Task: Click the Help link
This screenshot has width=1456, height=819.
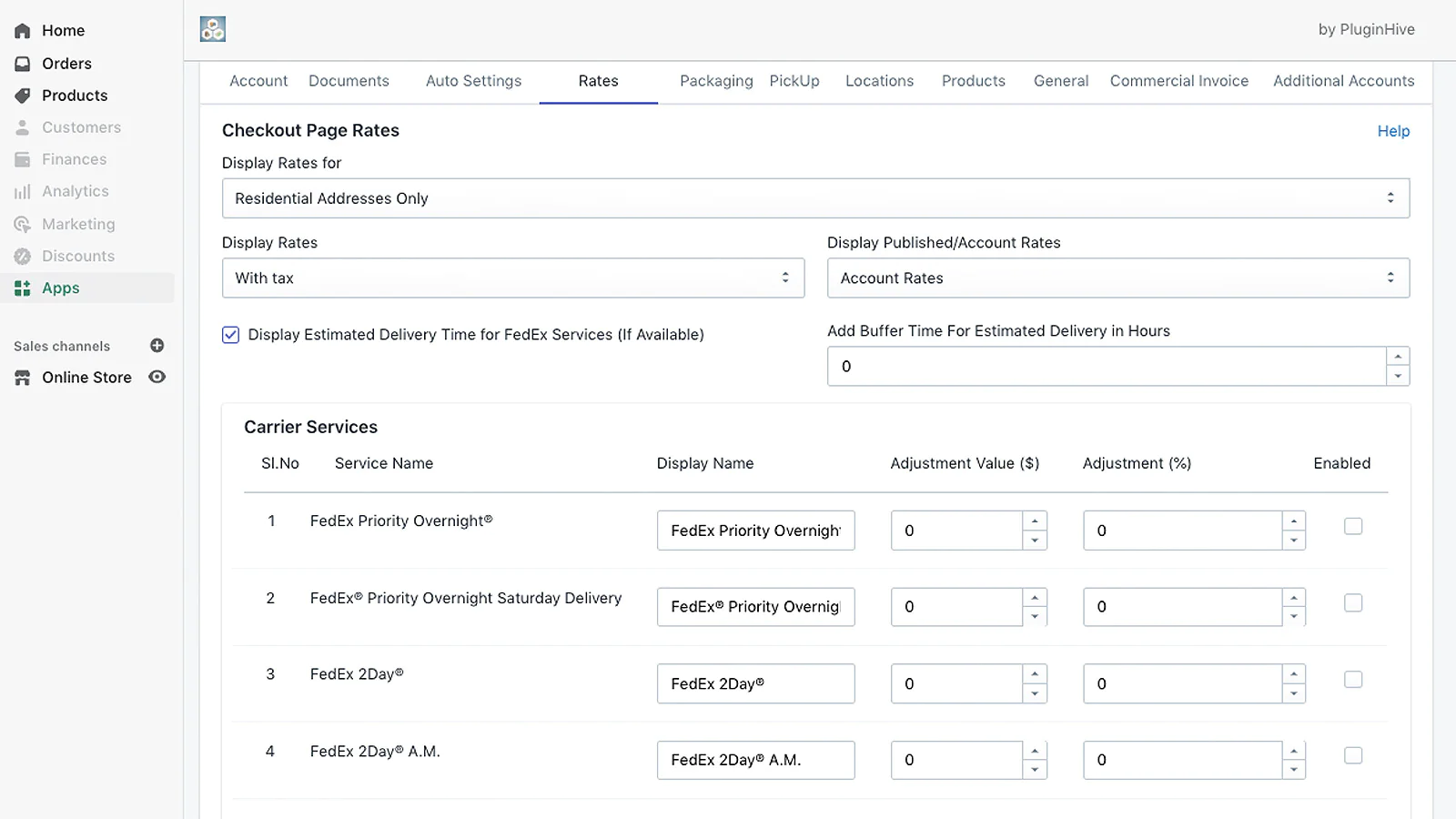Action: [1392, 131]
